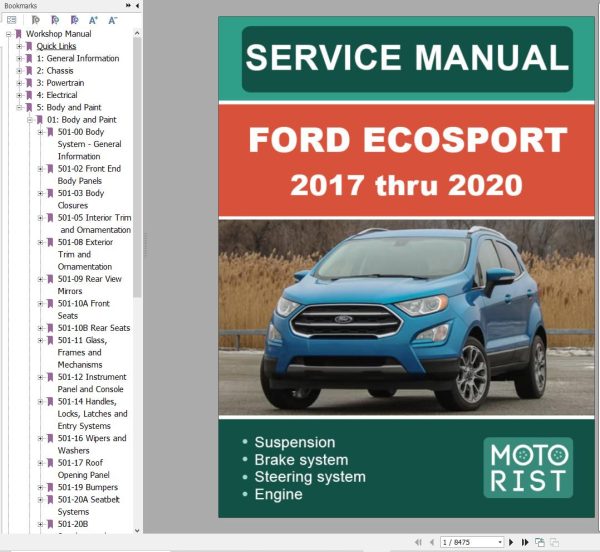Click the gray bookmark toolbar icon

[x=36, y=20]
